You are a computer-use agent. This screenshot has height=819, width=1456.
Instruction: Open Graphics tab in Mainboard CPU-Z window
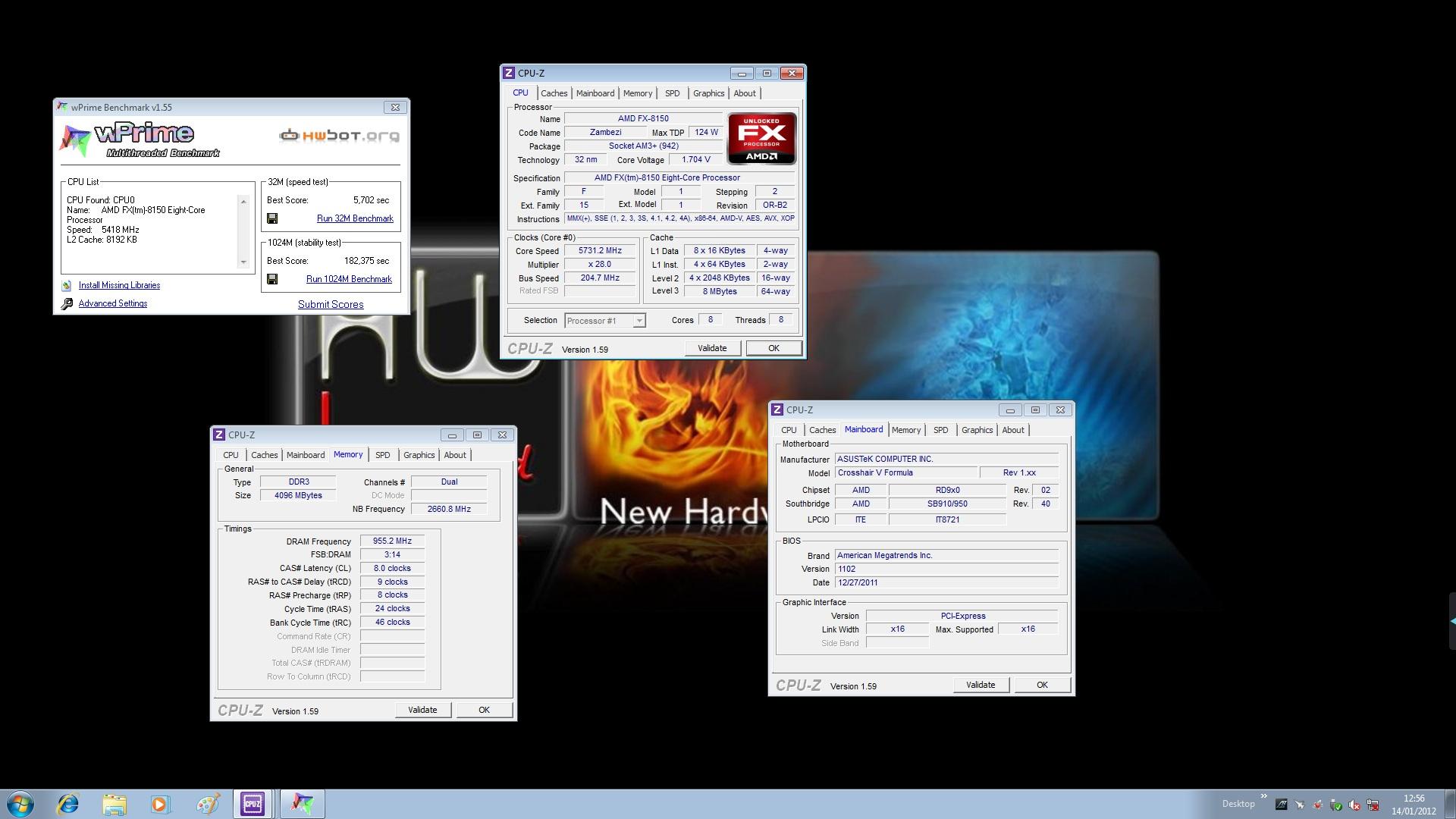click(x=977, y=430)
